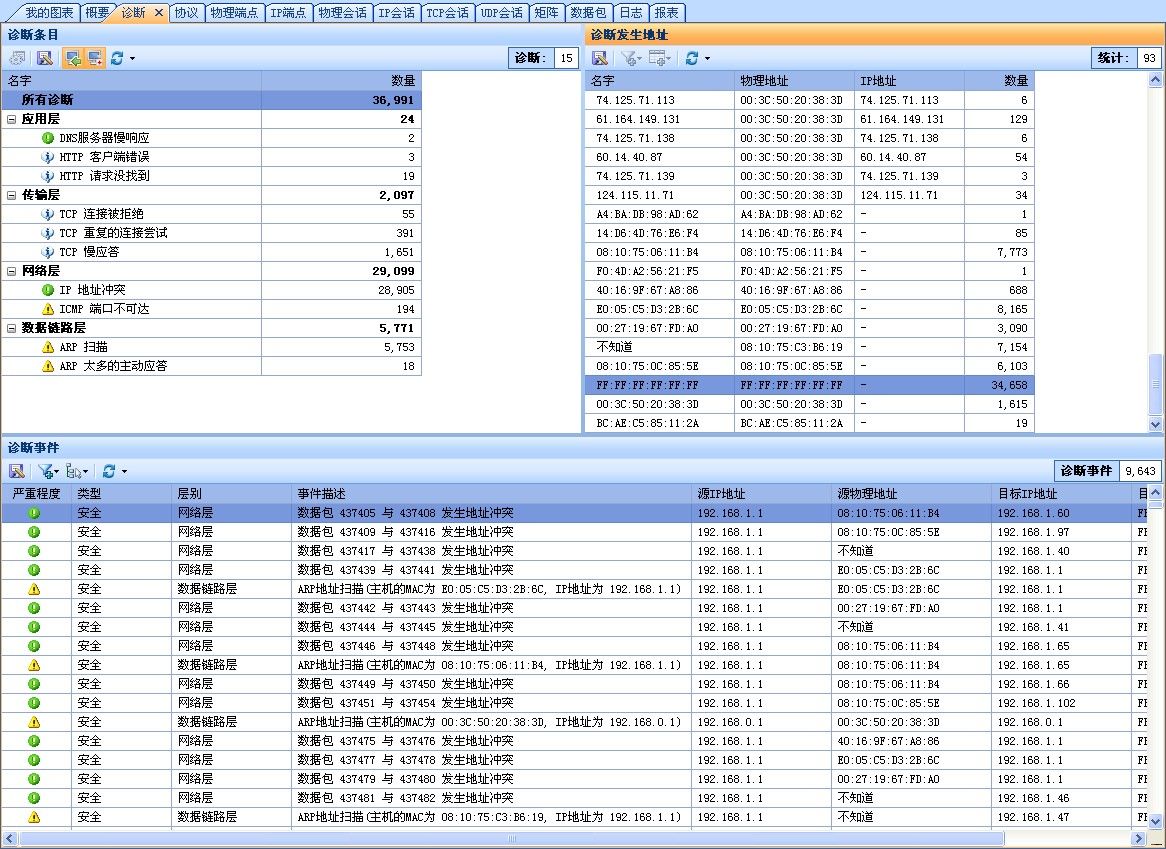The width and height of the screenshot is (1166, 849).
Task: Refresh the diagnosis entries panel
Action: coord(118,58)
